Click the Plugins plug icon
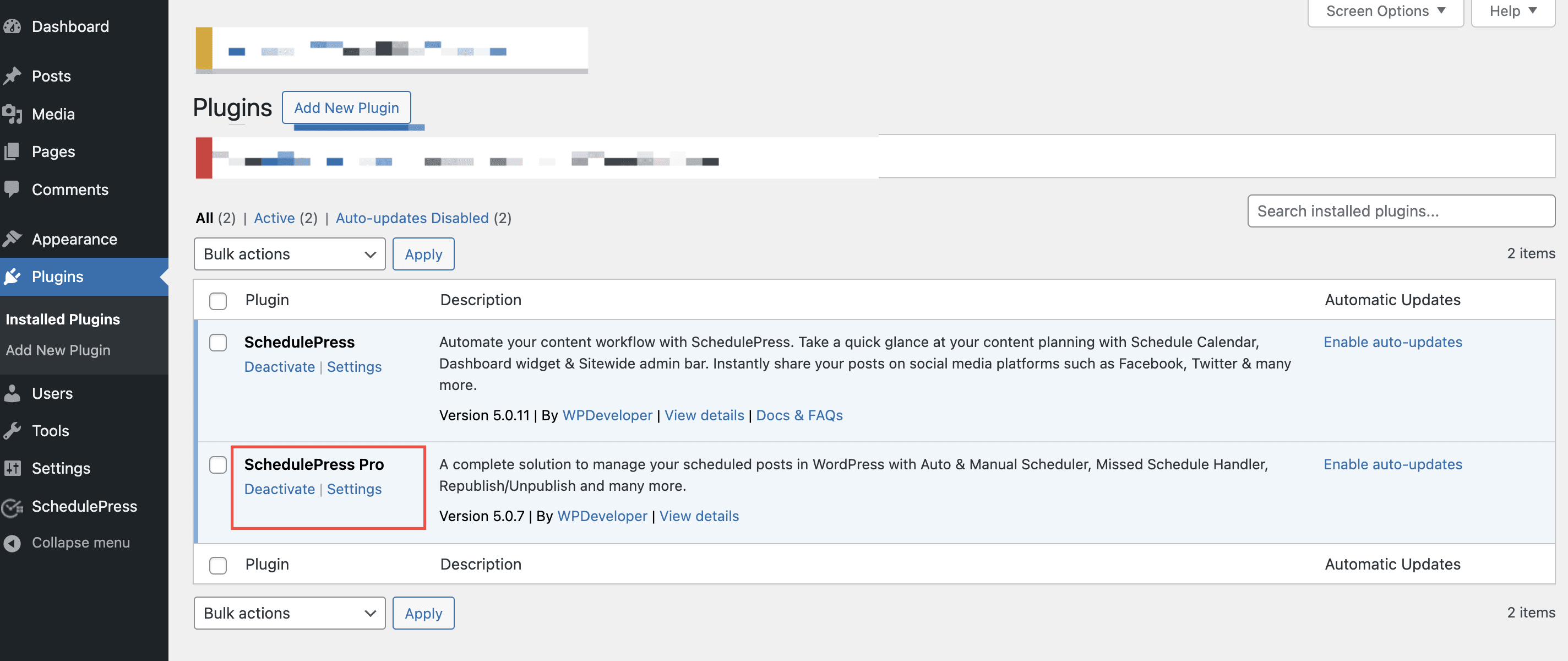 click(12, 277)
